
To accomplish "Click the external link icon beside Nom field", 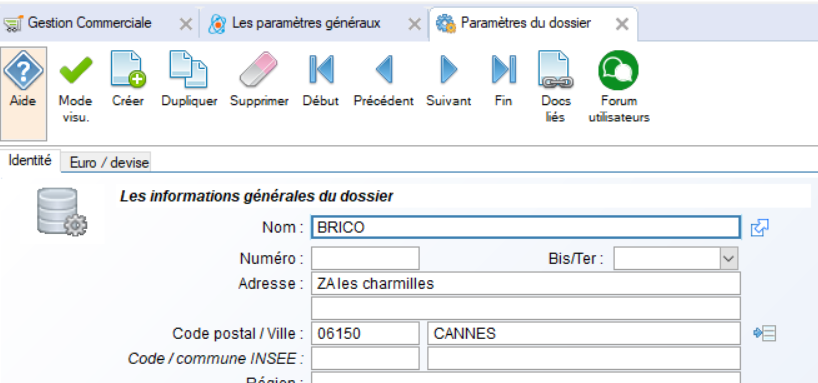I will pyautogui.click(x=759, y=228).
